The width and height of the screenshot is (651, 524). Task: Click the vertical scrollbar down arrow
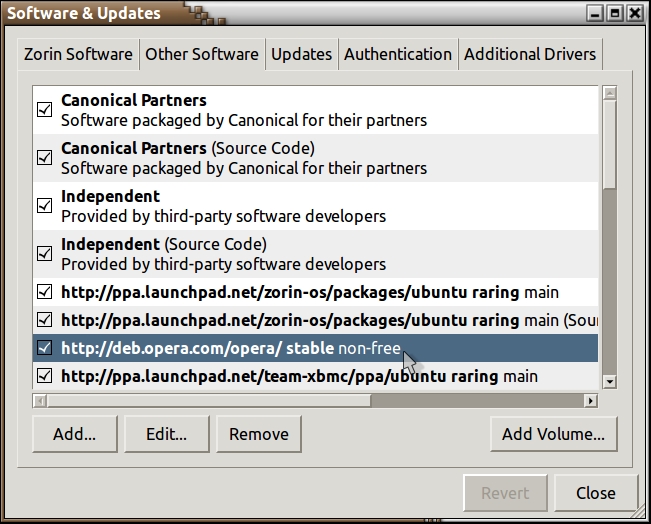click(609, 384)
